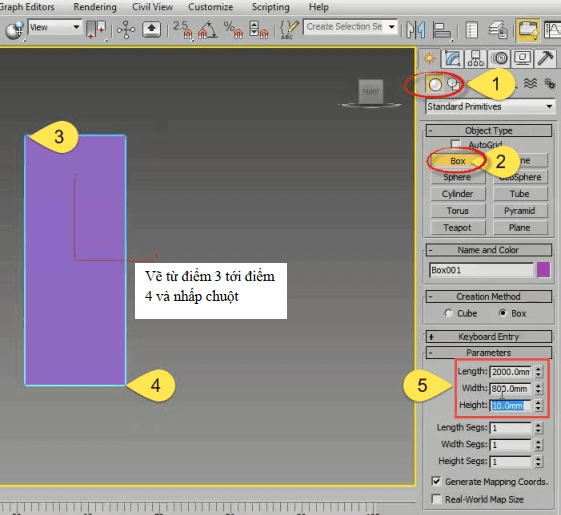561x515 pixels.
Task: Open the Curve Editor icon
Action: [552, 30]
